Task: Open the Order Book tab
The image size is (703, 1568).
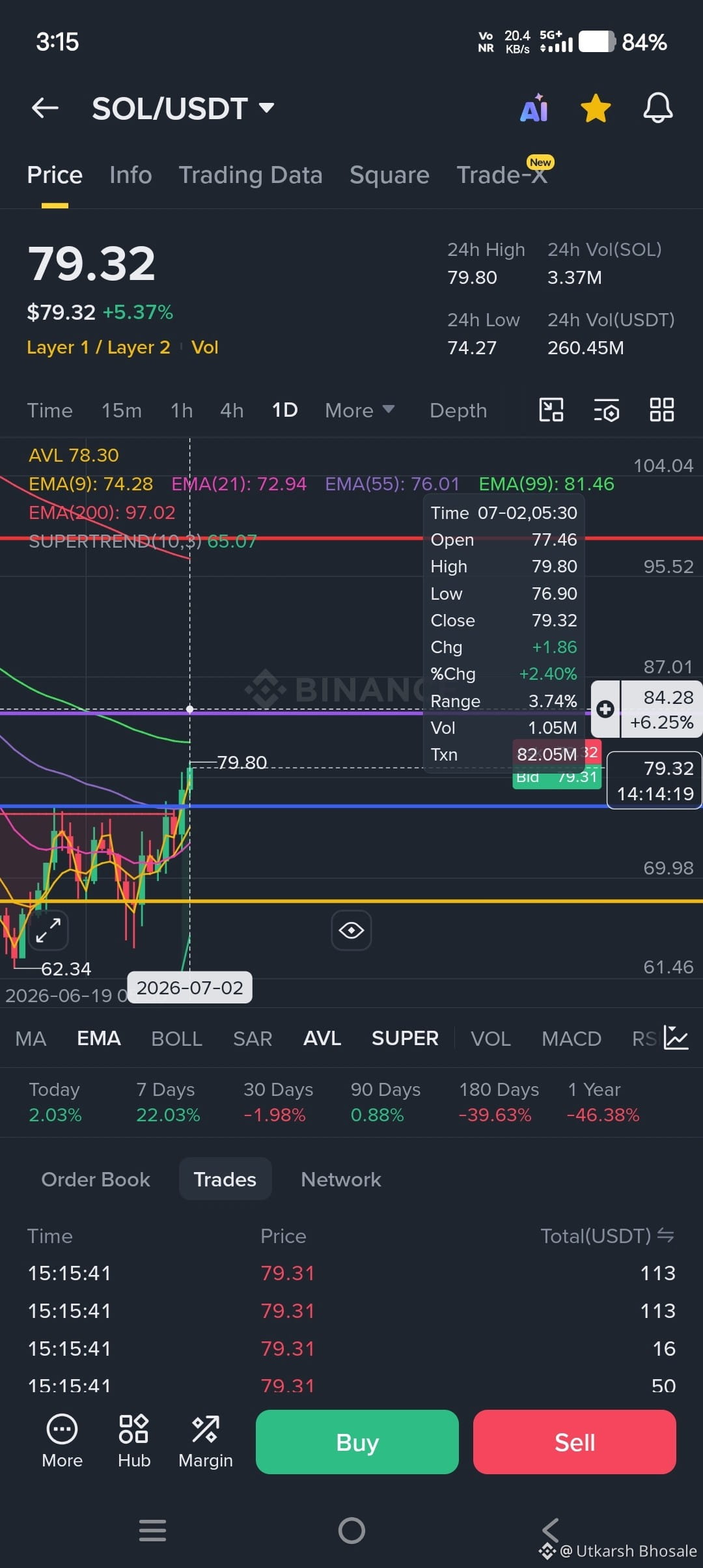Action: (96, 1179)
